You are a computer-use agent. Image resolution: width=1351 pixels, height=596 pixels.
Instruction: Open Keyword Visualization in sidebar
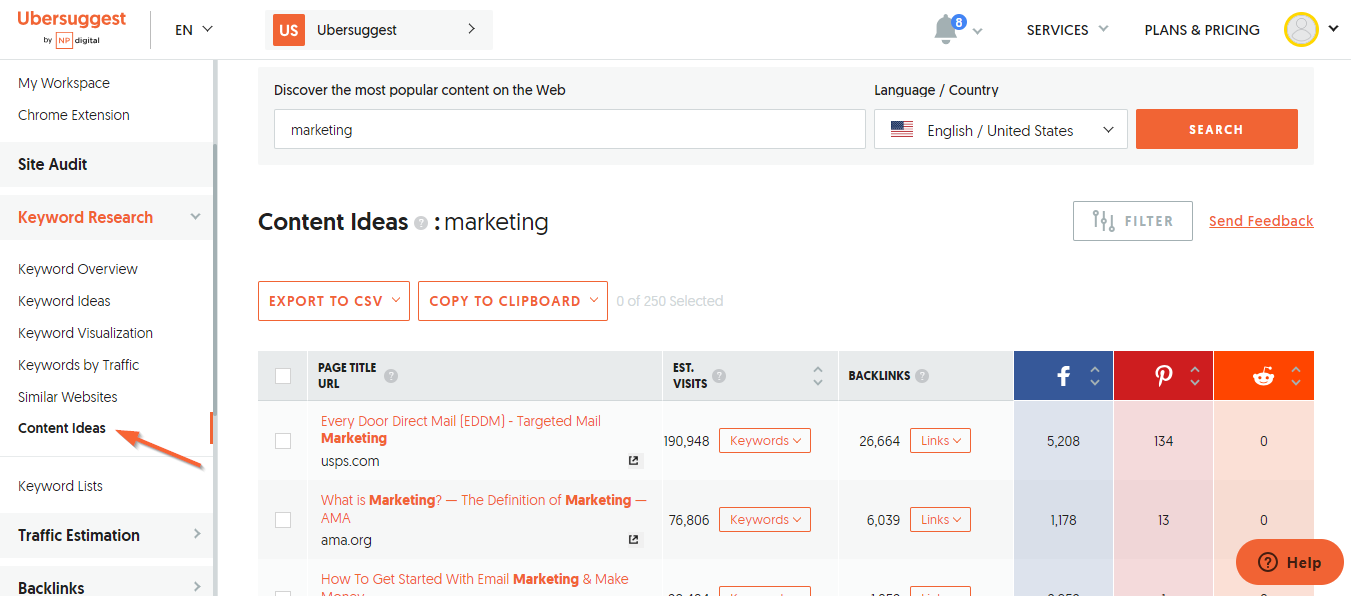(x=85, y=333)
